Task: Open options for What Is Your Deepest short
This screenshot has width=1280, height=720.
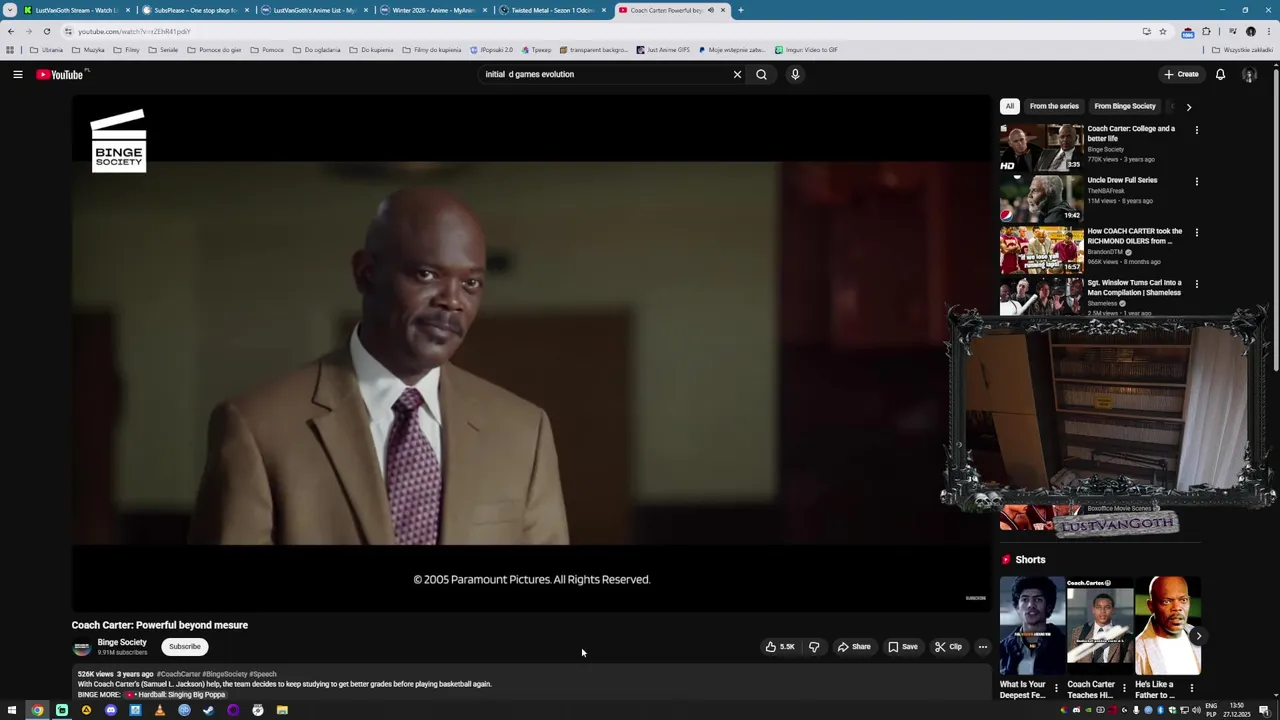Action: pyautogui.click(x=1056, y=688)
